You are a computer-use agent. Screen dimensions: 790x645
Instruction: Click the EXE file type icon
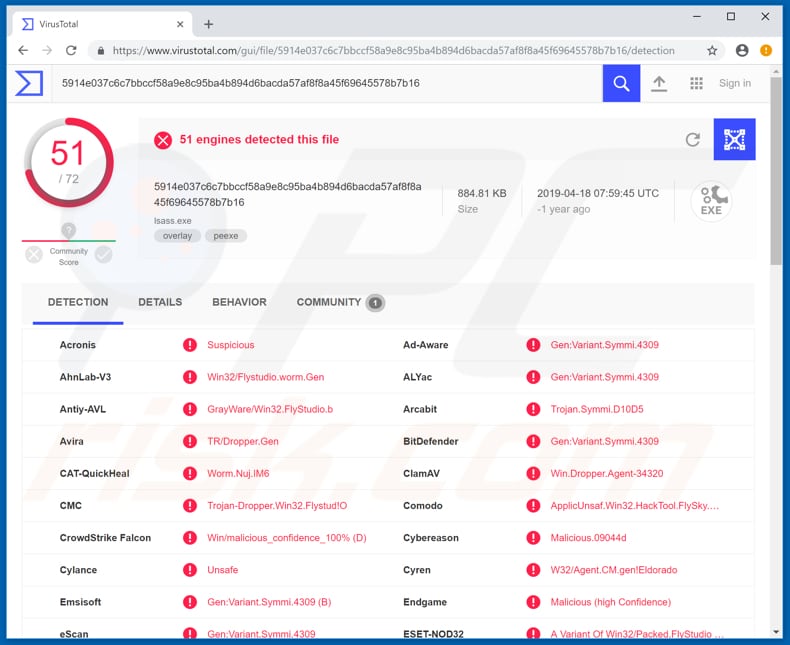click(711, 201)
